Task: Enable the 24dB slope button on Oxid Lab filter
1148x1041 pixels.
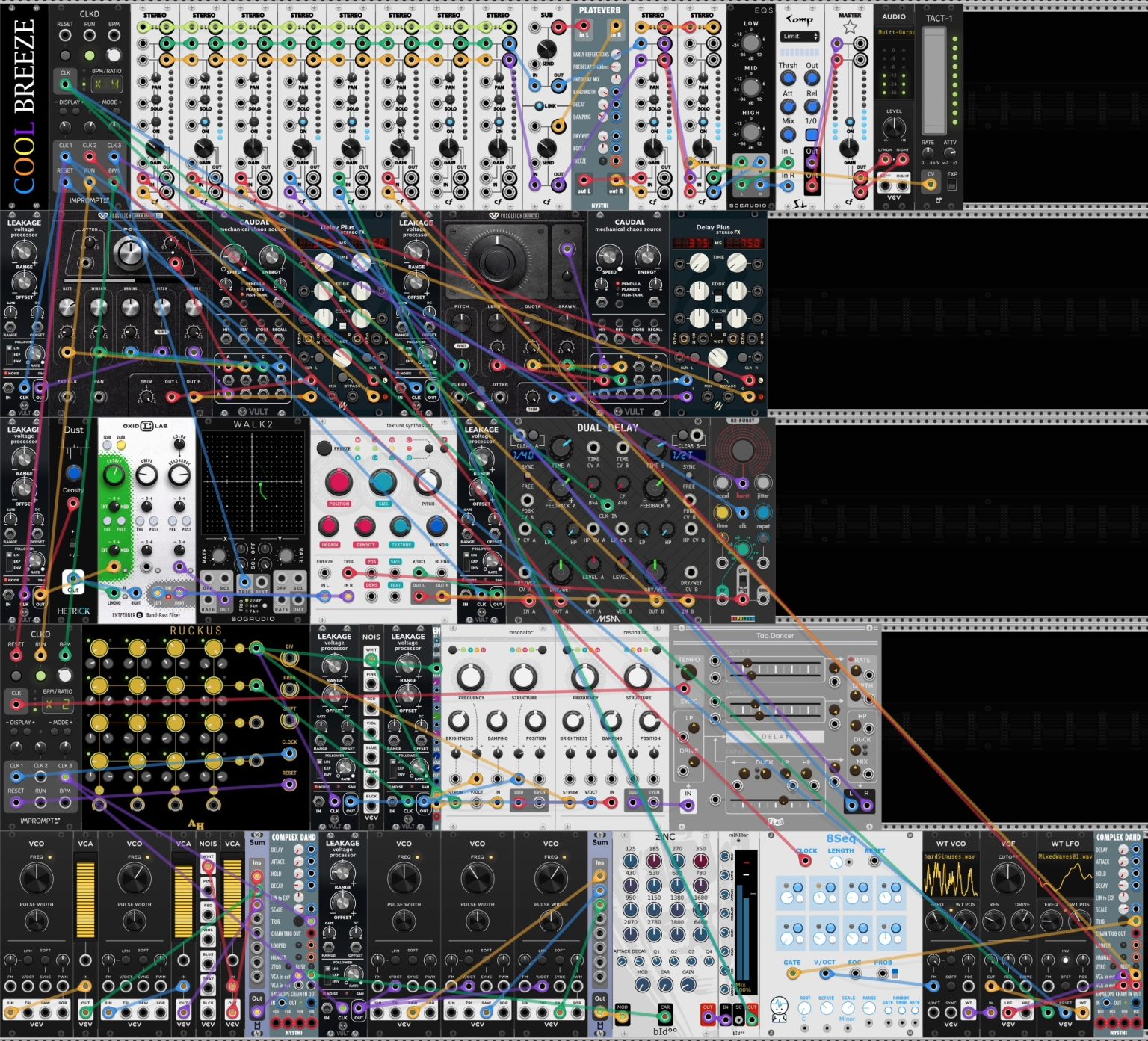Action: (121, 445)
